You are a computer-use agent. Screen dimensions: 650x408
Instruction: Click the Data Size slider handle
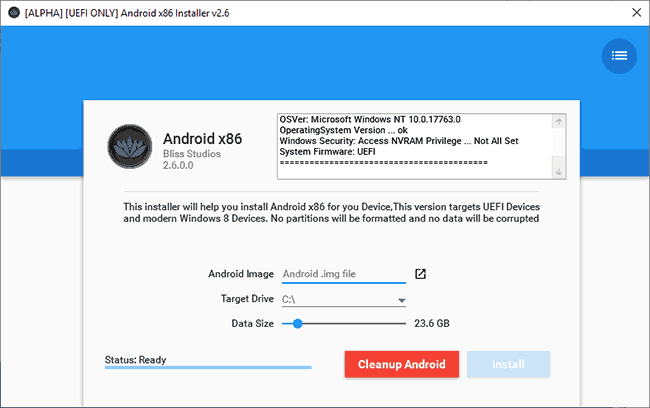[297, 323]
